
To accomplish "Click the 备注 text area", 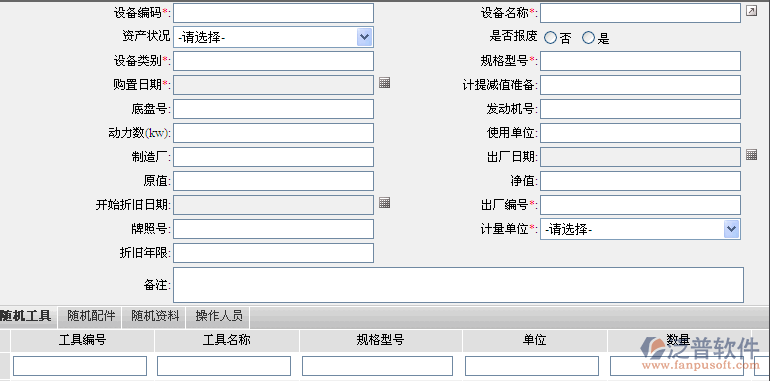I will click(x=458, y=285).
